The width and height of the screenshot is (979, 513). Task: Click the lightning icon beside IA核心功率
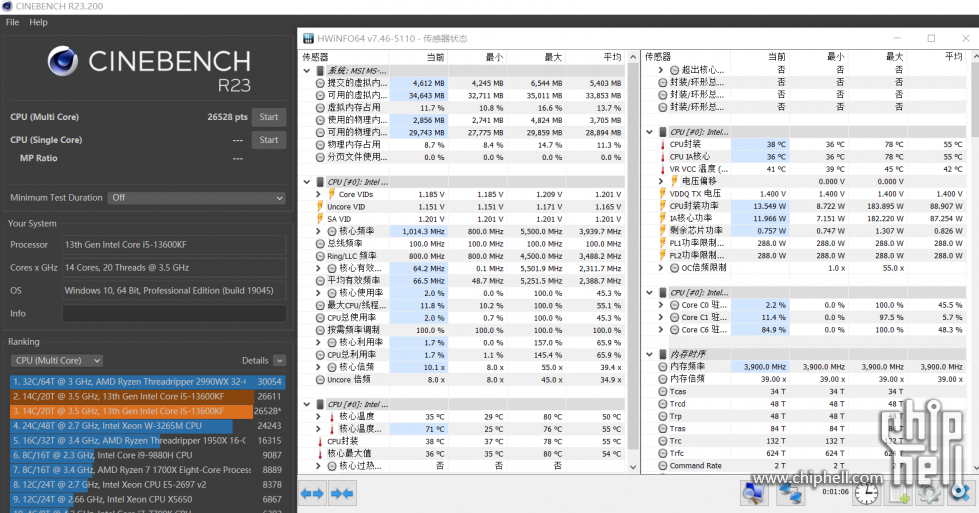[662, 218]
